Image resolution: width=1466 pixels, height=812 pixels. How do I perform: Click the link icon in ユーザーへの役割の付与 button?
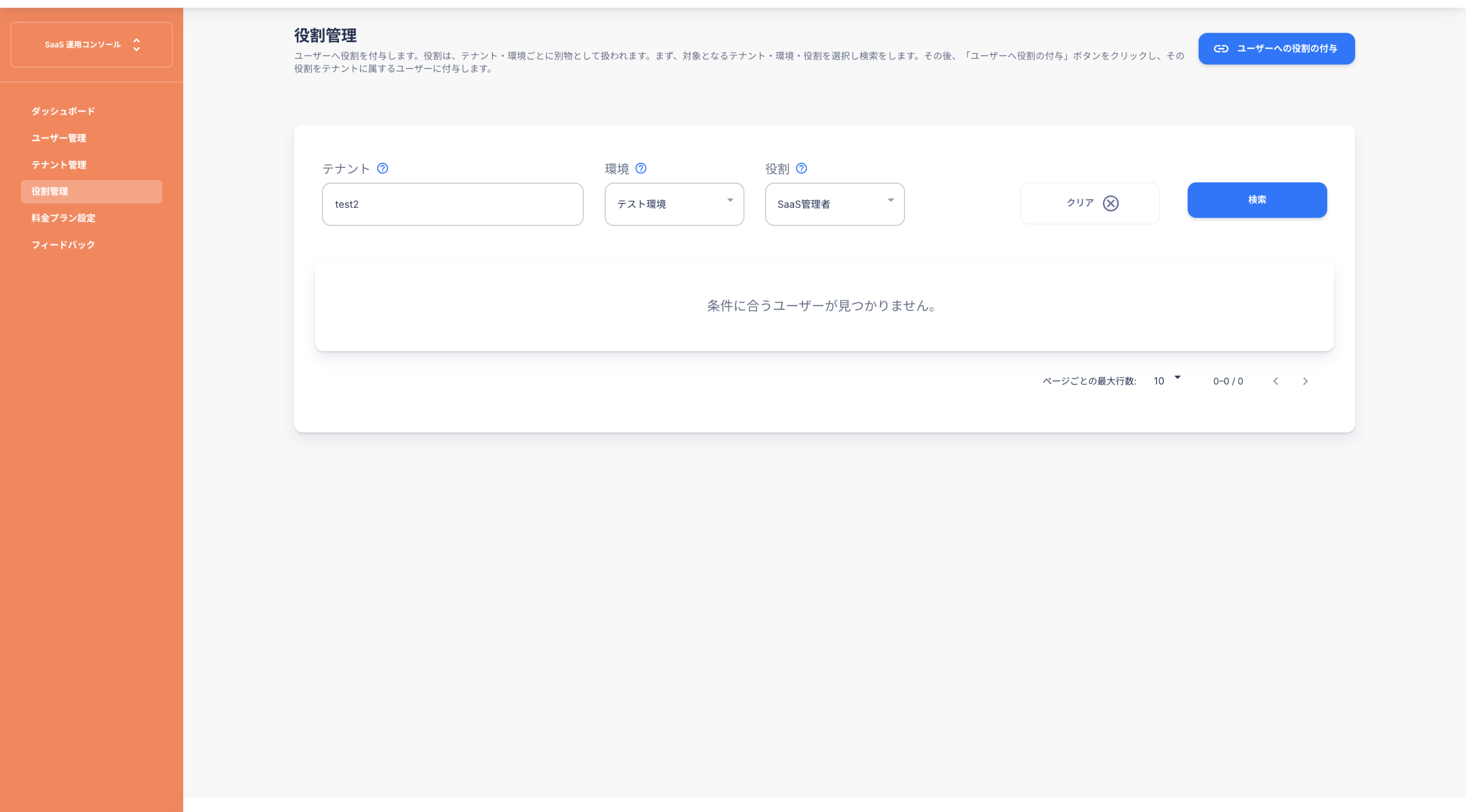click(x=1221, y=49)
